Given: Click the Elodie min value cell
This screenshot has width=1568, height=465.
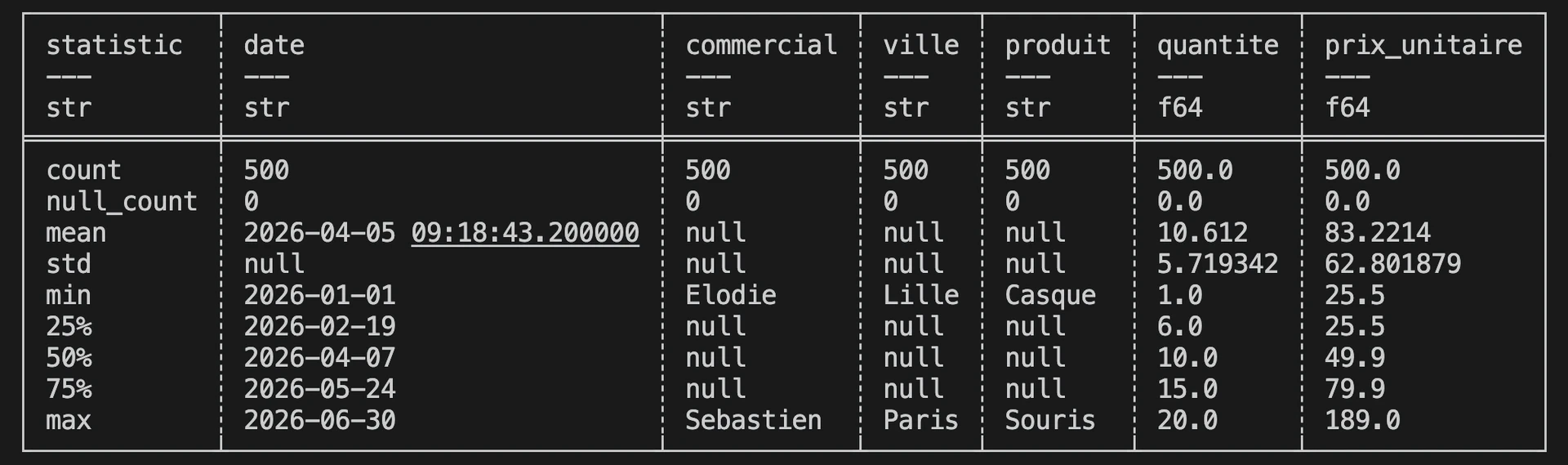Looking at the screenshot, I should pos(730,295).
